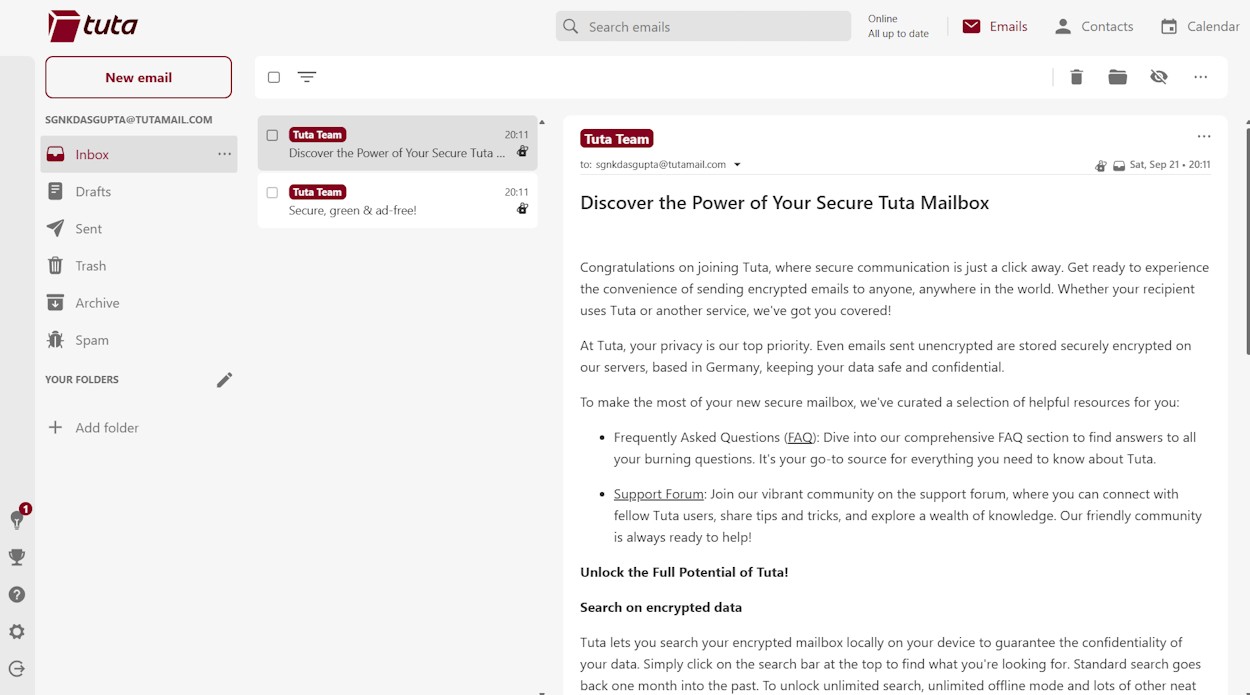Image resolution: width=1250 pixels, height=695 pixels.
Task: Open the Contacts tab
Action: point(1094,27)
